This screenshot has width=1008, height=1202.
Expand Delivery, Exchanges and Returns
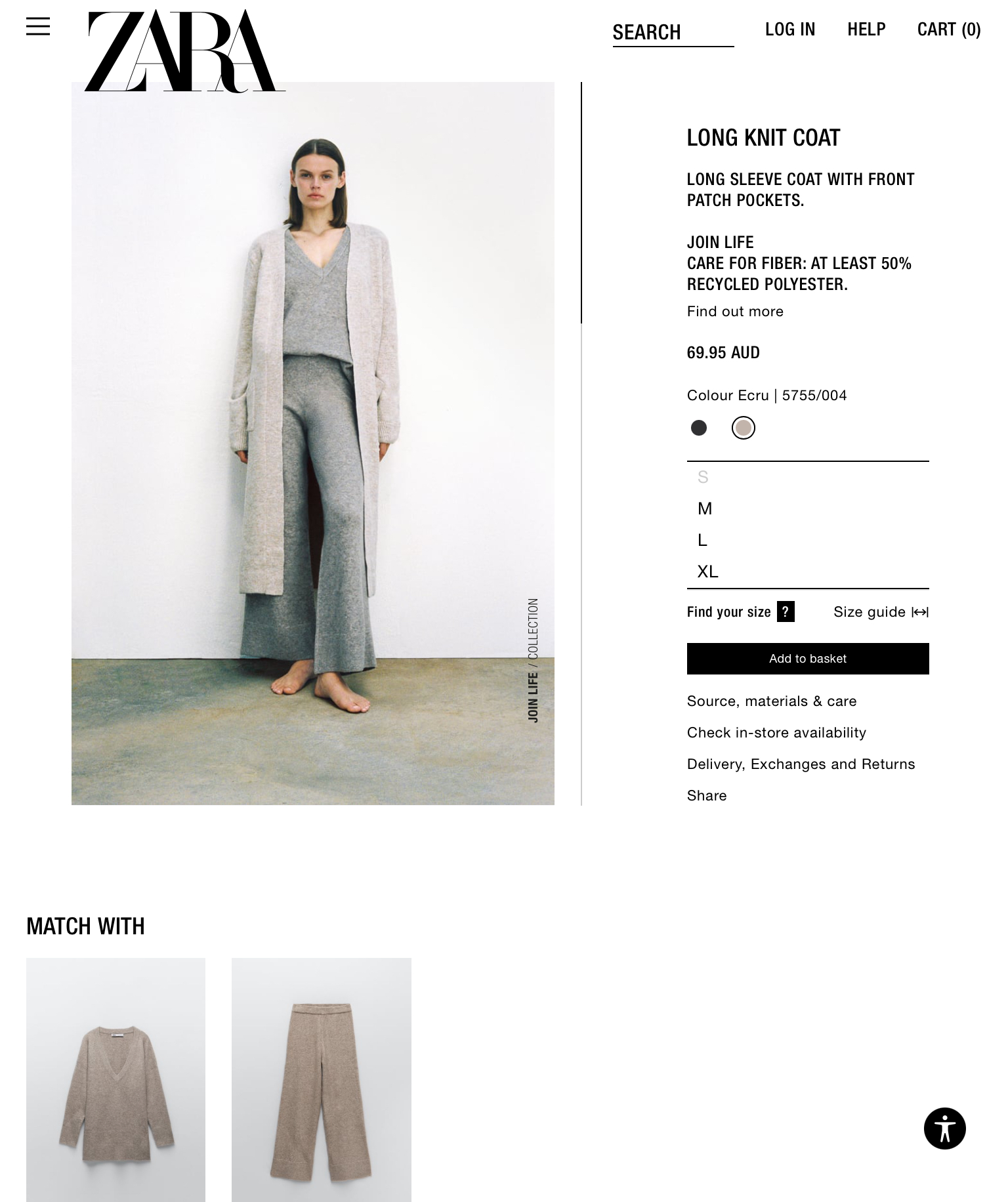click(801, 764)
